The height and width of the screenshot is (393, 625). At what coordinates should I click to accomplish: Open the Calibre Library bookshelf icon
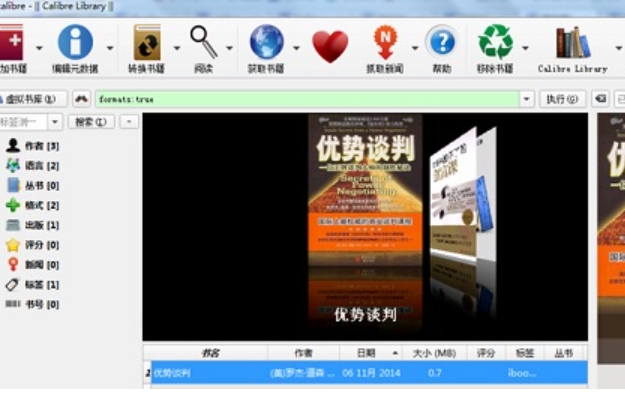[x=573, y=43]
